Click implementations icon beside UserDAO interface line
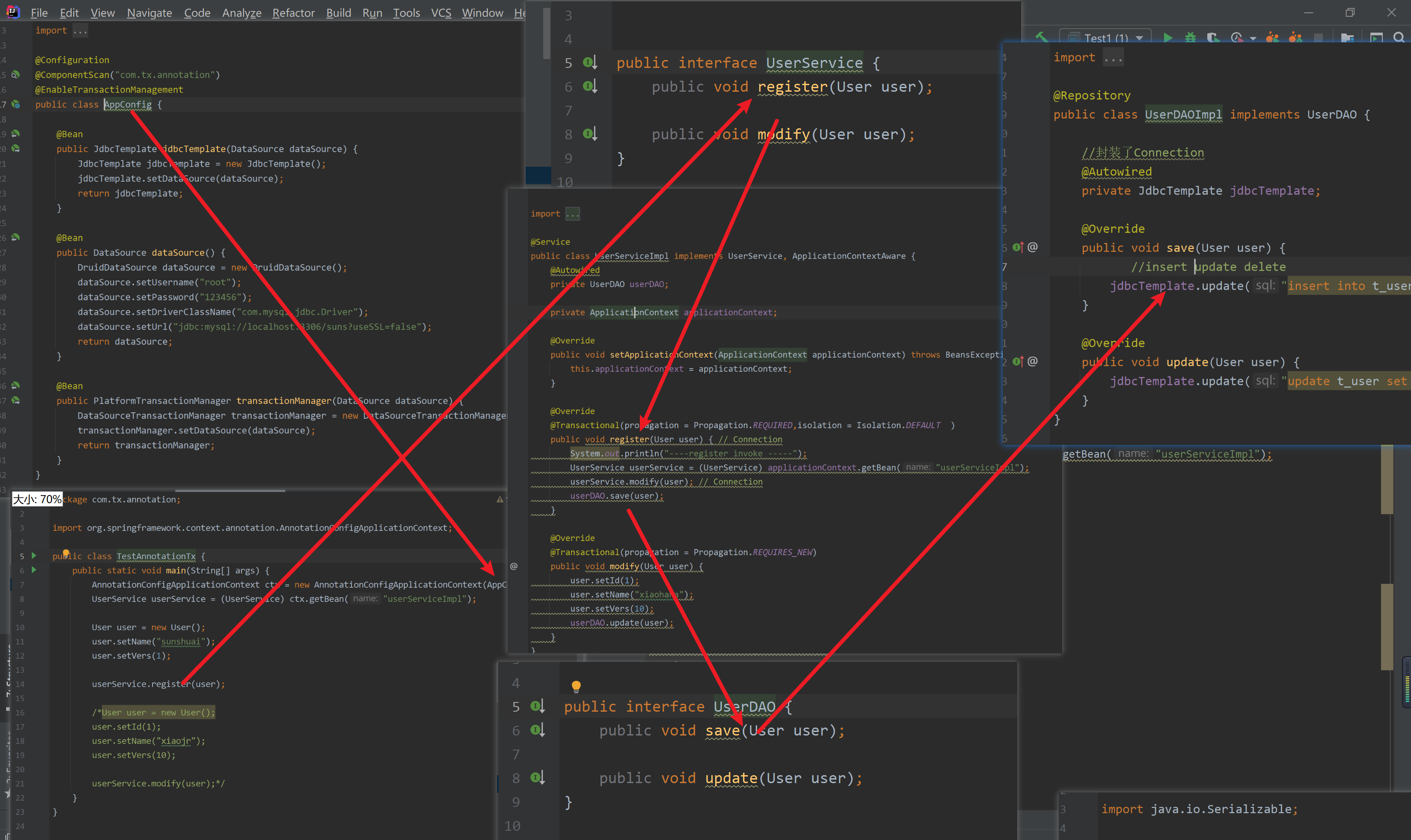This screenshot has height=840, width=1411. click(x=538, y=706)
